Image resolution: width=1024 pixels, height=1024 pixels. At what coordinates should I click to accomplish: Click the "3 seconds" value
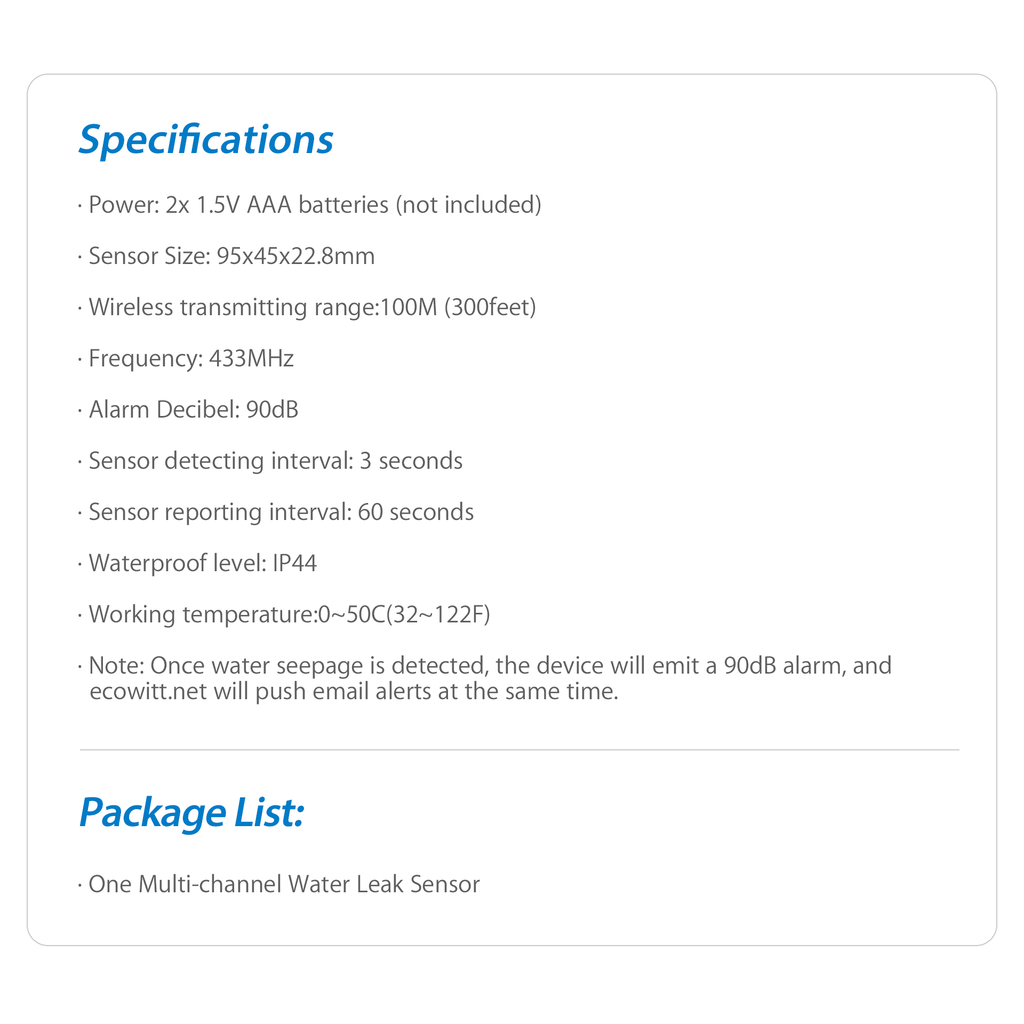(411, 461)
